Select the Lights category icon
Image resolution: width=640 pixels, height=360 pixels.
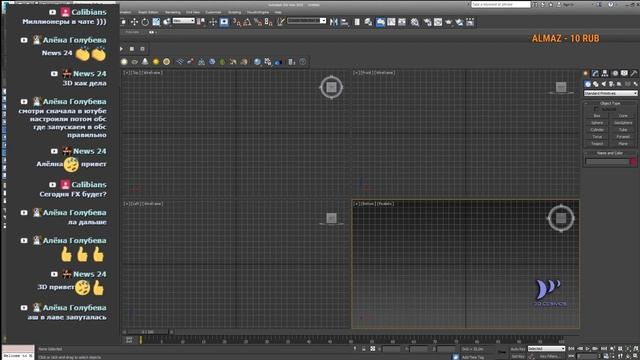click(x=604, y=84)
